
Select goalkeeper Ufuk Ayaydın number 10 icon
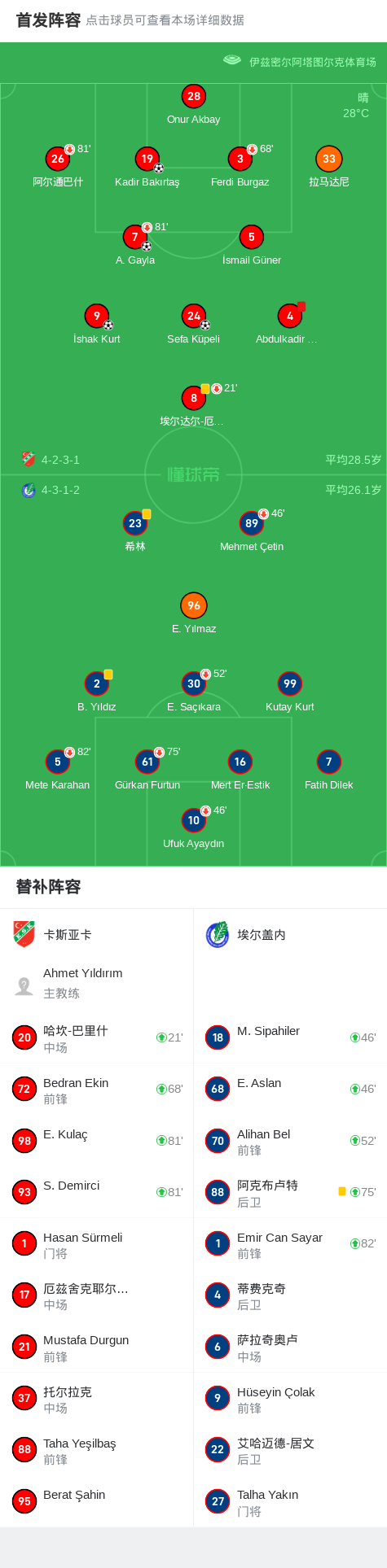click(194, 820)
